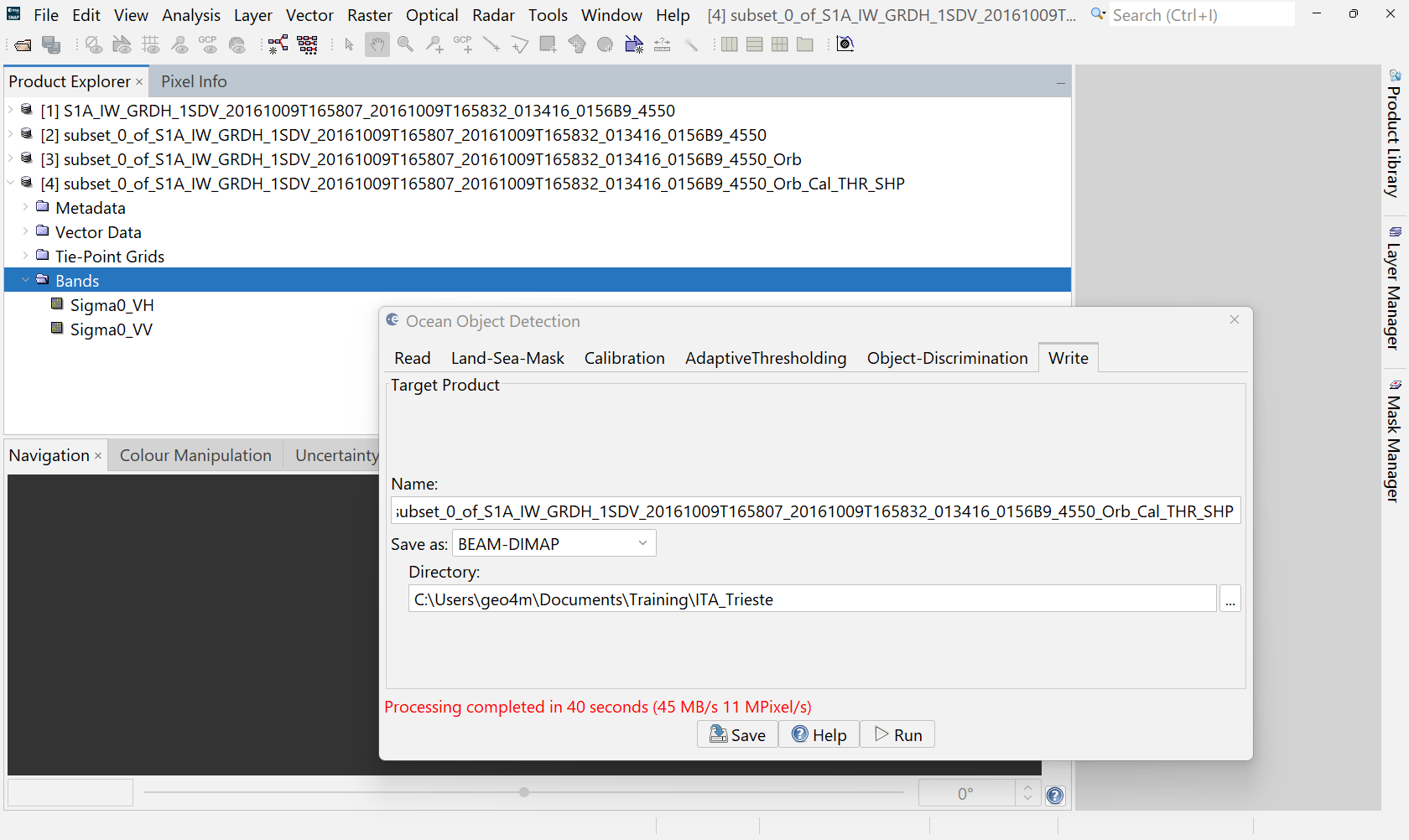Select the draw line tool
Image resolution: width=1409 pixels, height=840 pixels.
pos(491,45)
